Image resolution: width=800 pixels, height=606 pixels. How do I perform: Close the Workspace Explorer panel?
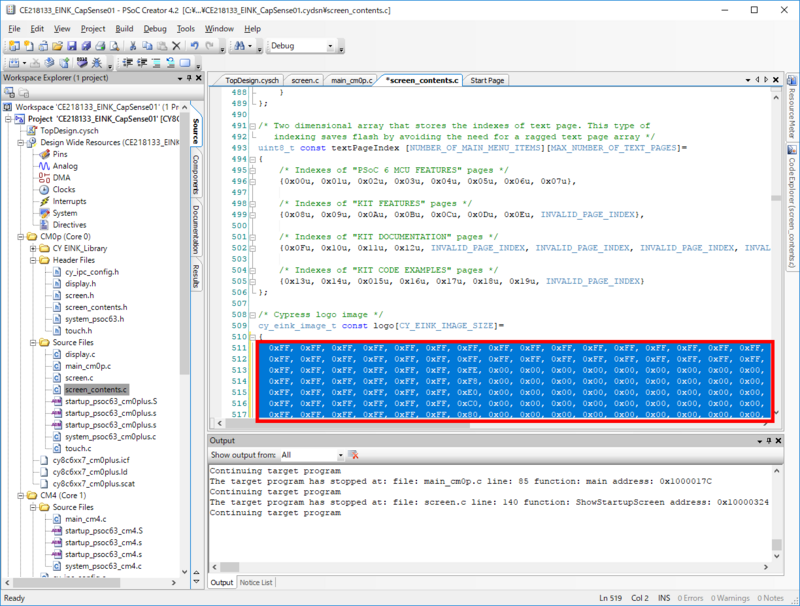coord(199,78)
